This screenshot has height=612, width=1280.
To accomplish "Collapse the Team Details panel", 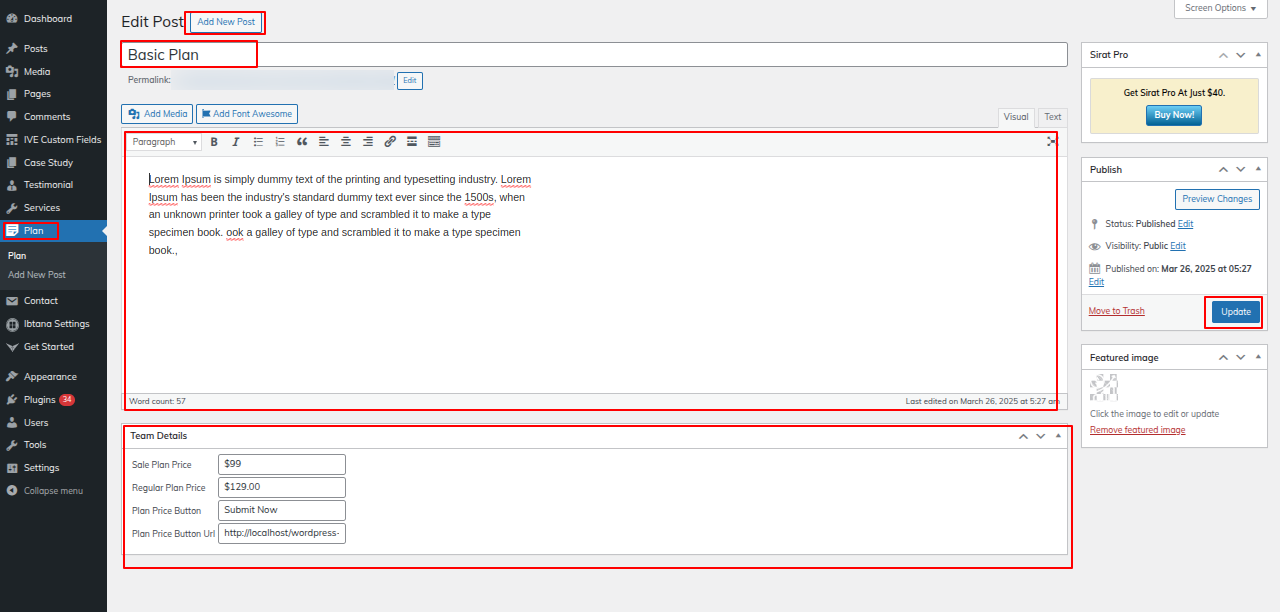I will pyautogui.click(x=1058, y=436).
